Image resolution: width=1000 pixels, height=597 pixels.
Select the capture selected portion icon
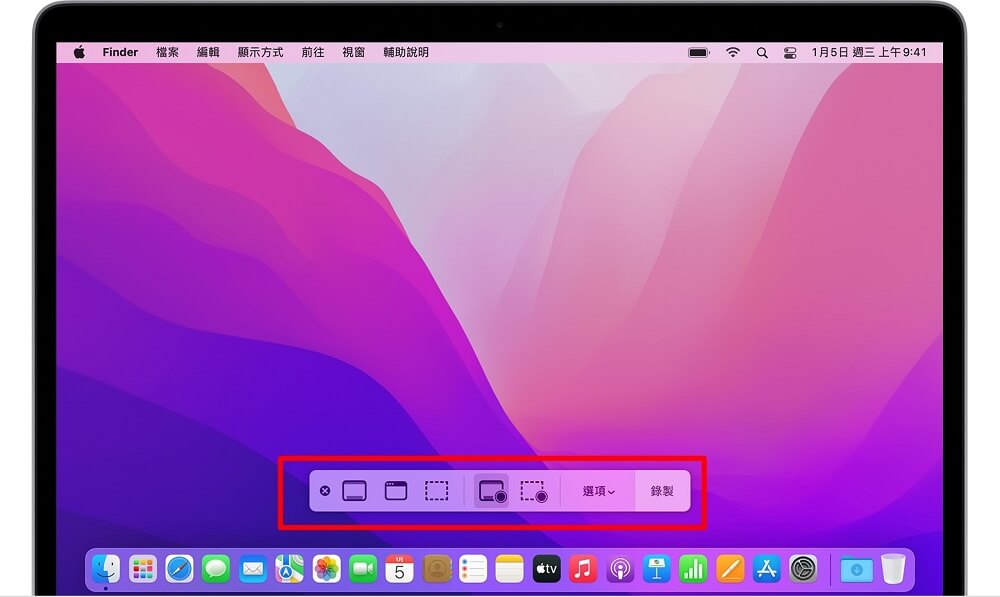(x=438, y=491)
